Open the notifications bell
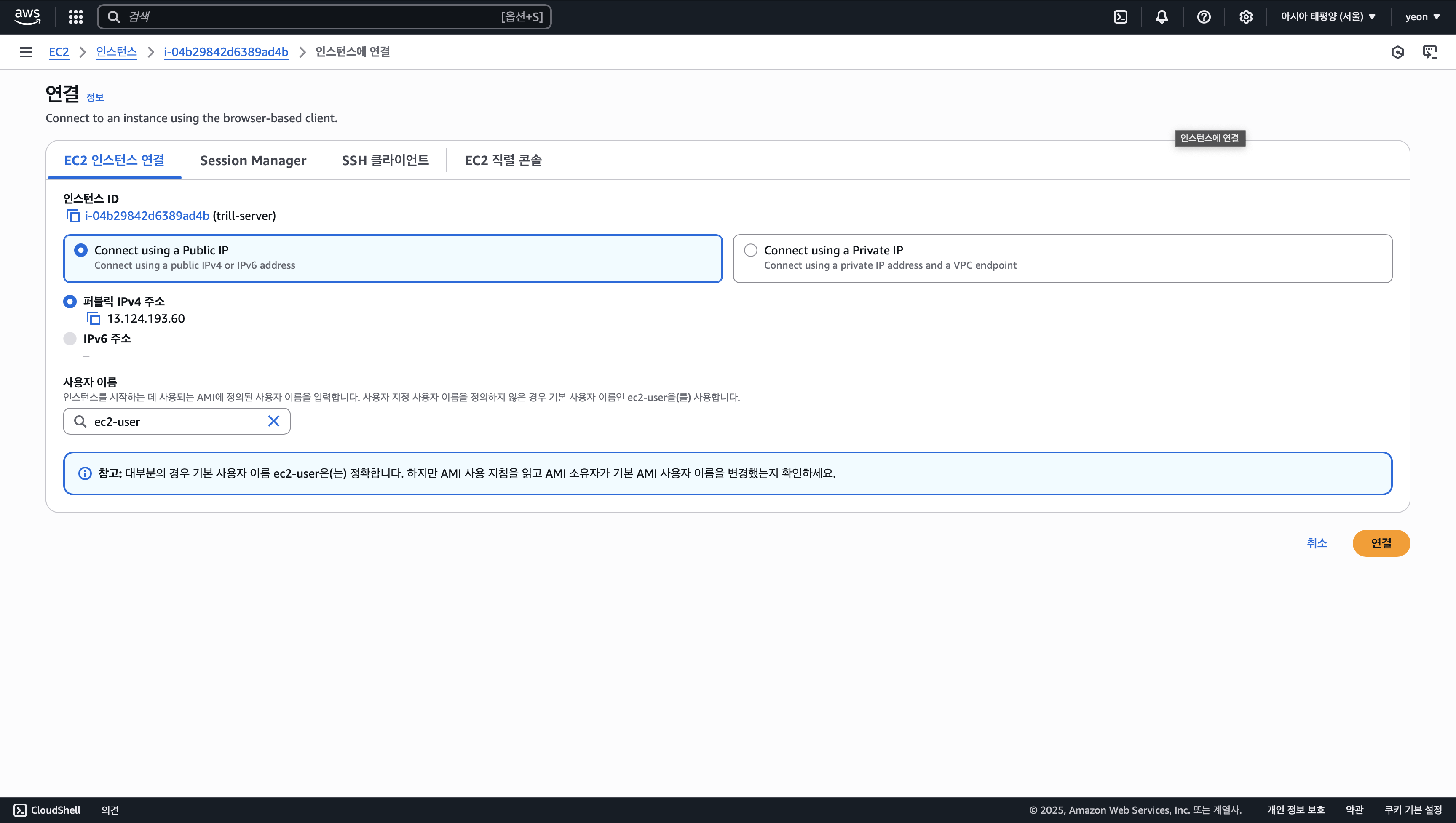Screen dimensions: 1456x823 click(1162, 17)
